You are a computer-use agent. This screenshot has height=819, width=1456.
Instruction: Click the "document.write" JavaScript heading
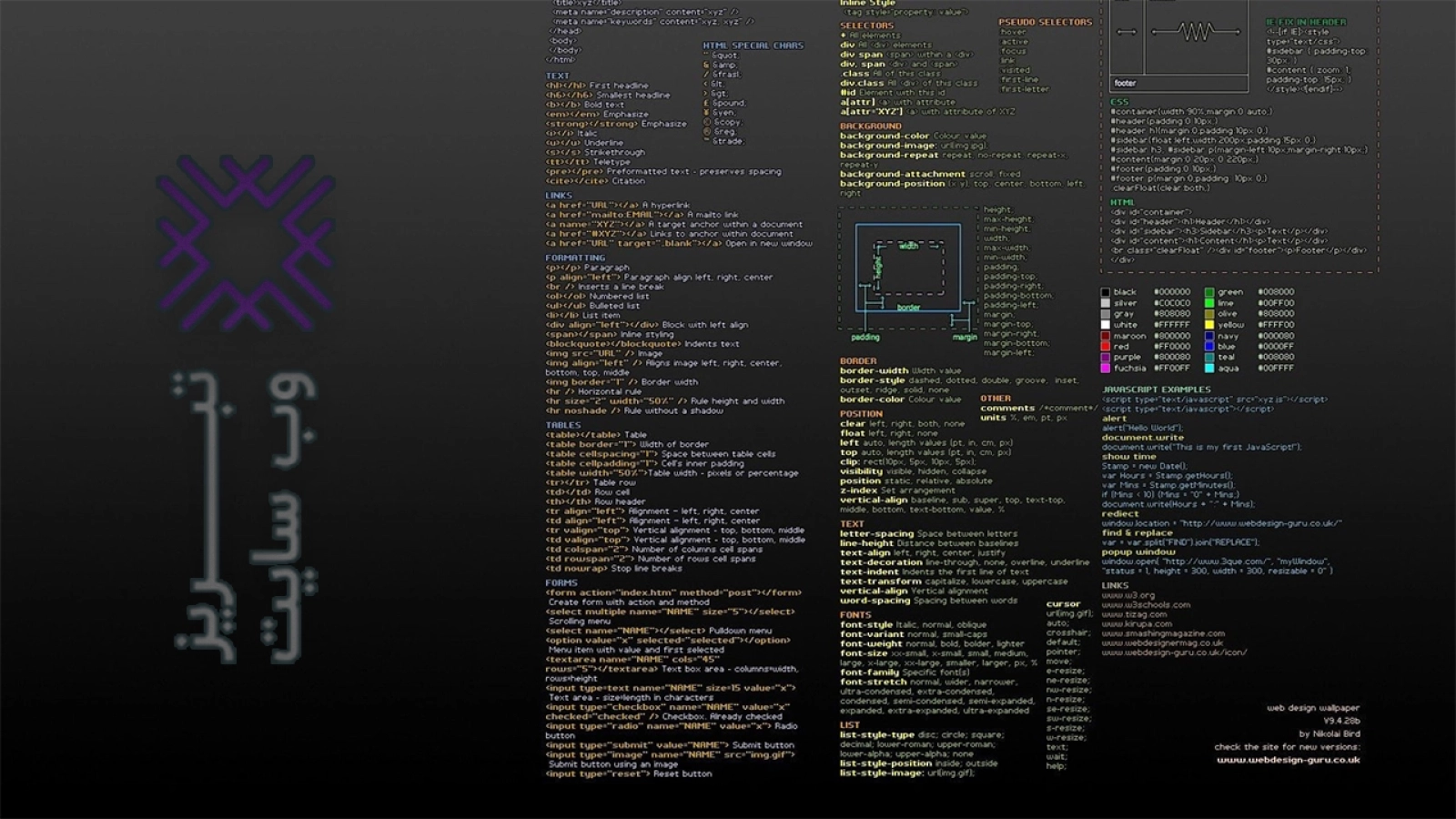coord(1143,438)
